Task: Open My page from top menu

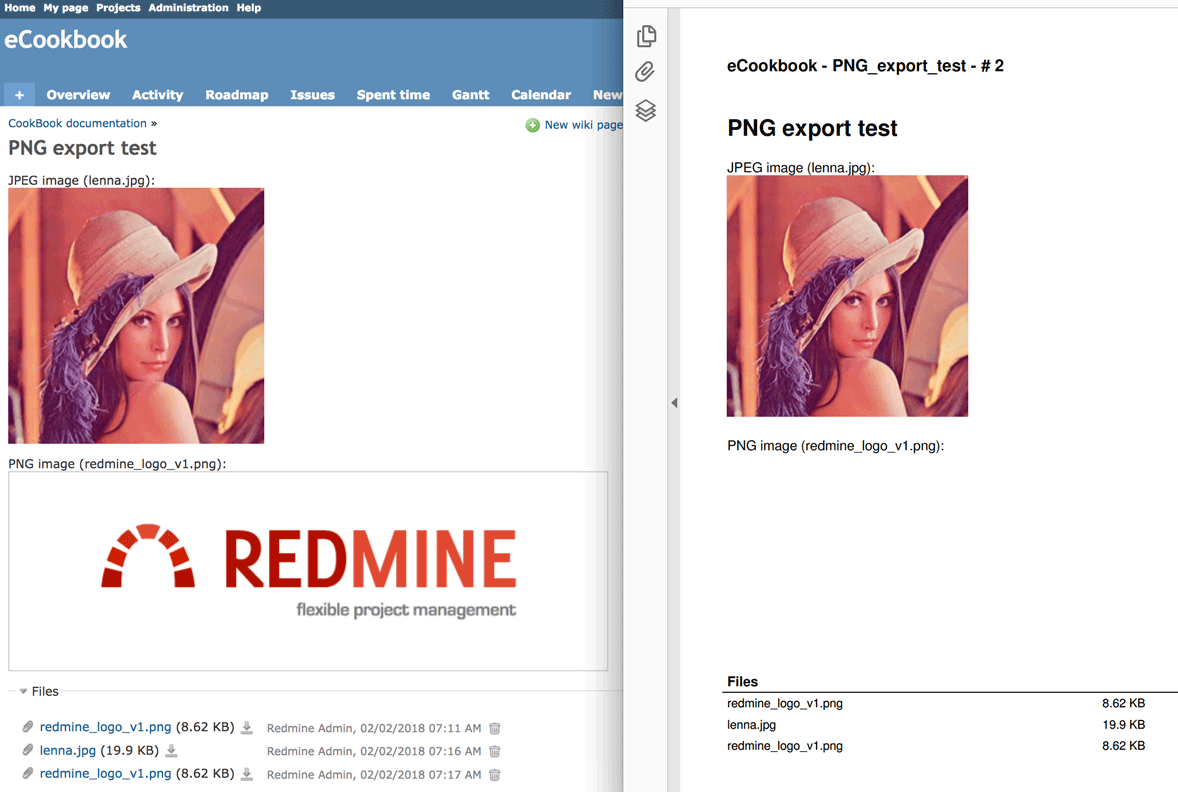Action: (65, 8)
